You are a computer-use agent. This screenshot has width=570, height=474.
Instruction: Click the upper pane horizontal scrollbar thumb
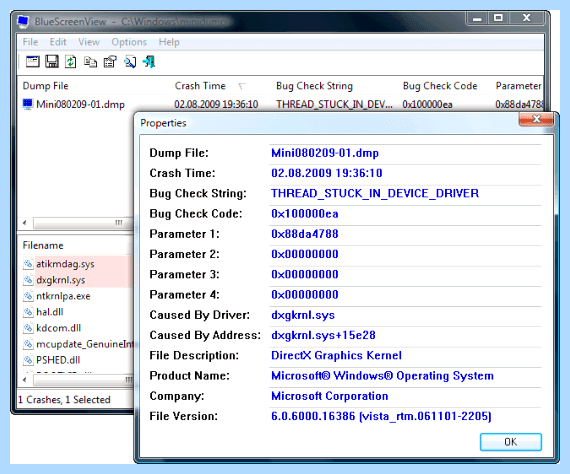83,222
